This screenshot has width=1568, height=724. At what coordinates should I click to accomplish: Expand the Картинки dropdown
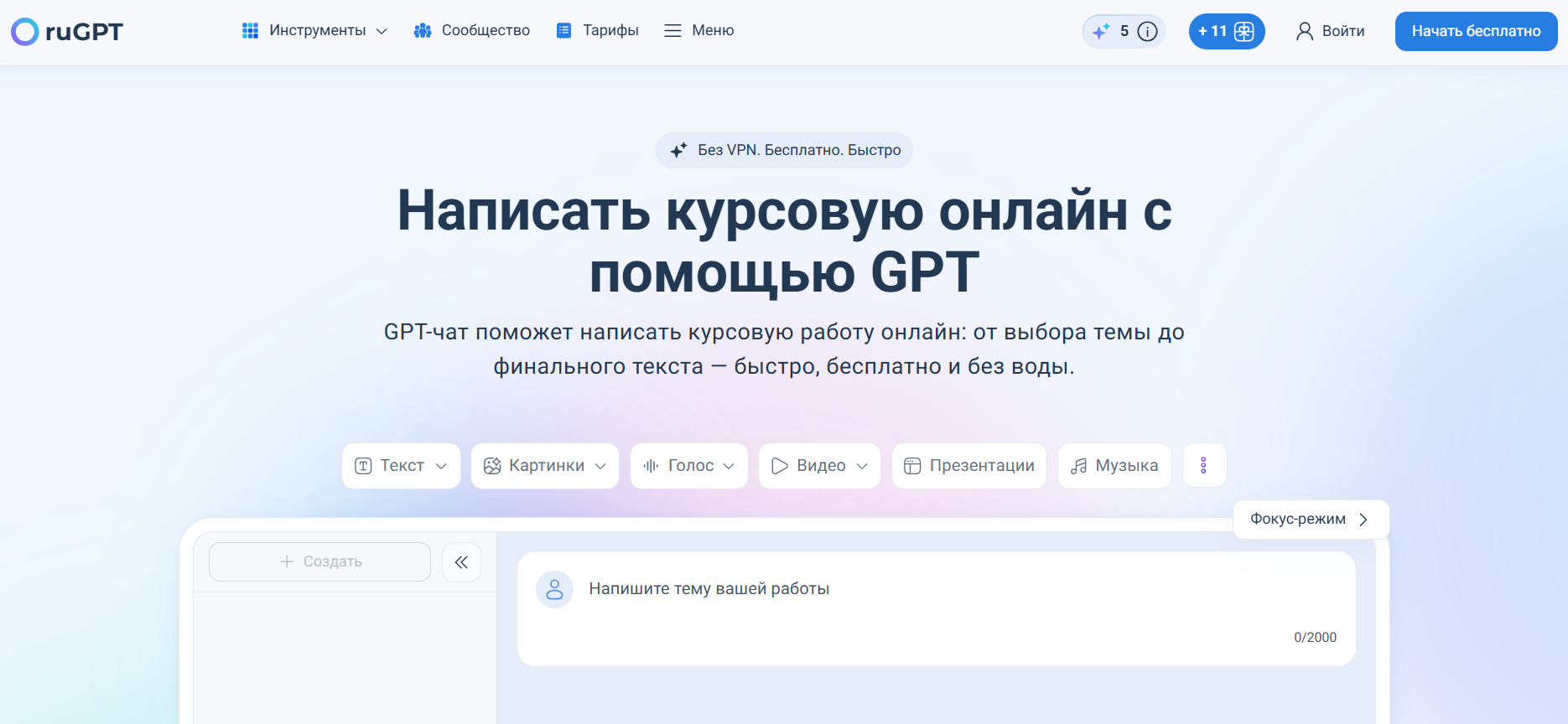tap(545, 465)
